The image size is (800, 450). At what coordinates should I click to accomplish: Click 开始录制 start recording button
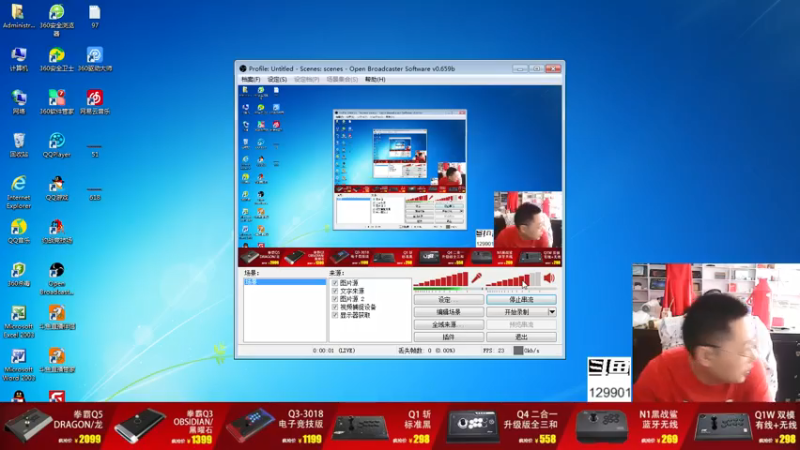pos(517,312)
